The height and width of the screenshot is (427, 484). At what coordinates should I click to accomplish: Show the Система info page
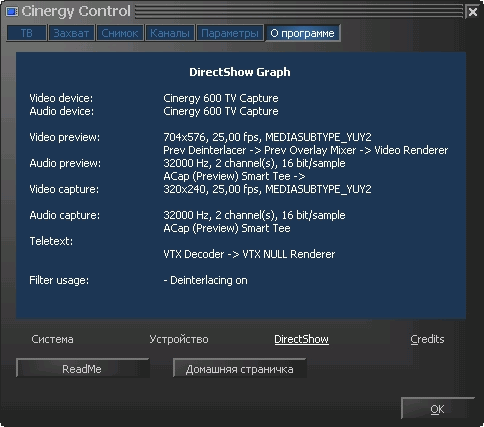pos(52,339)
